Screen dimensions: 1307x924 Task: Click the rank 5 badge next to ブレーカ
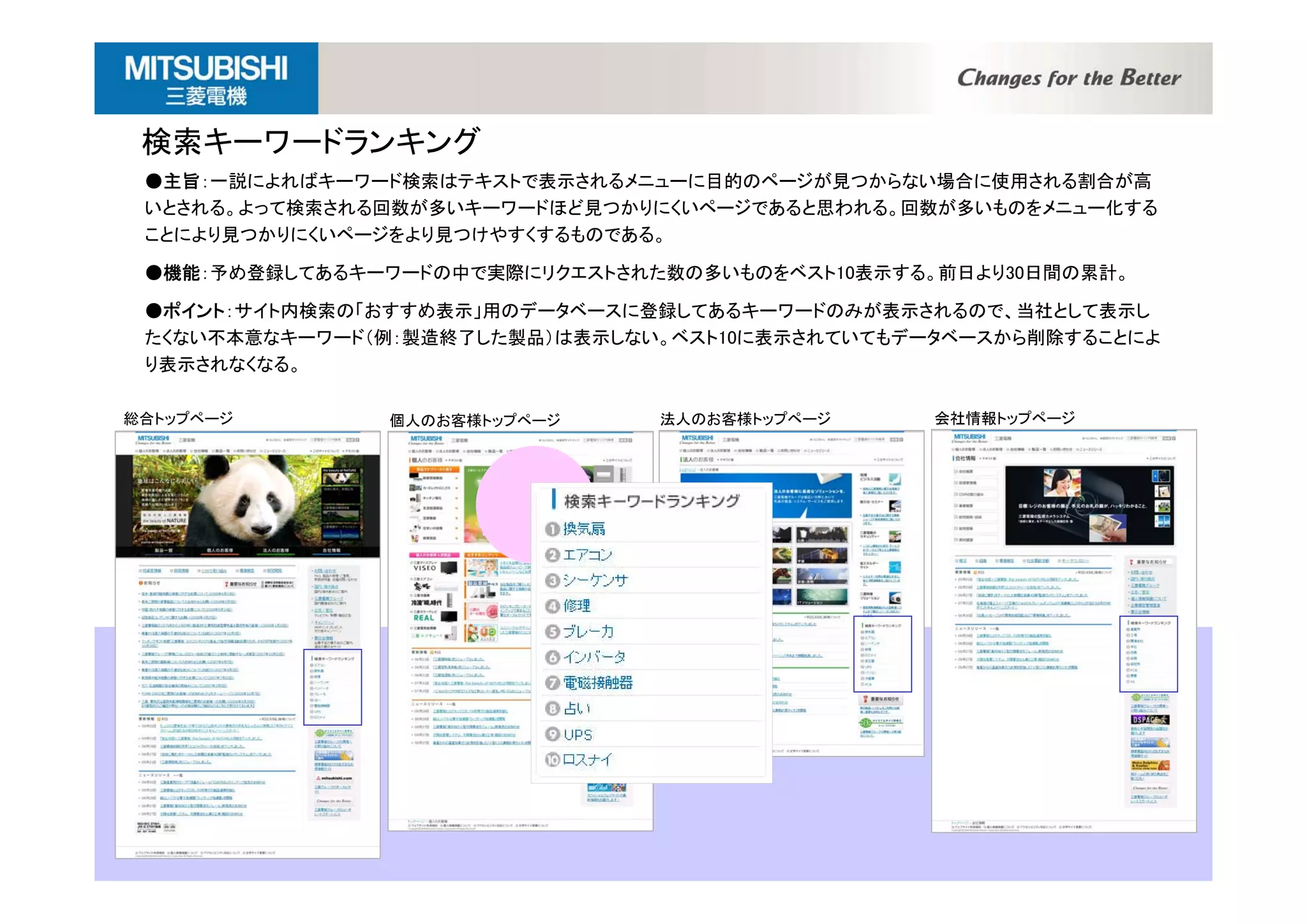552,632
